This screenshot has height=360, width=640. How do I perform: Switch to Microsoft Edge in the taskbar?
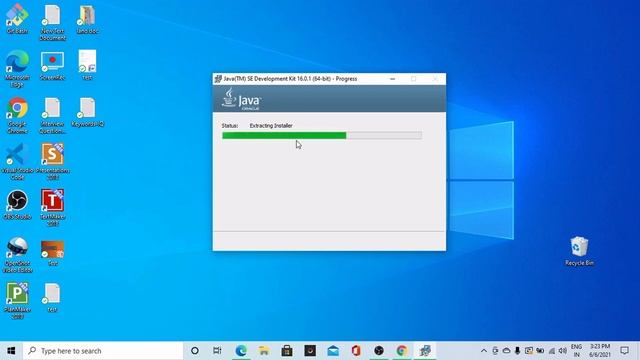[241, 351]
